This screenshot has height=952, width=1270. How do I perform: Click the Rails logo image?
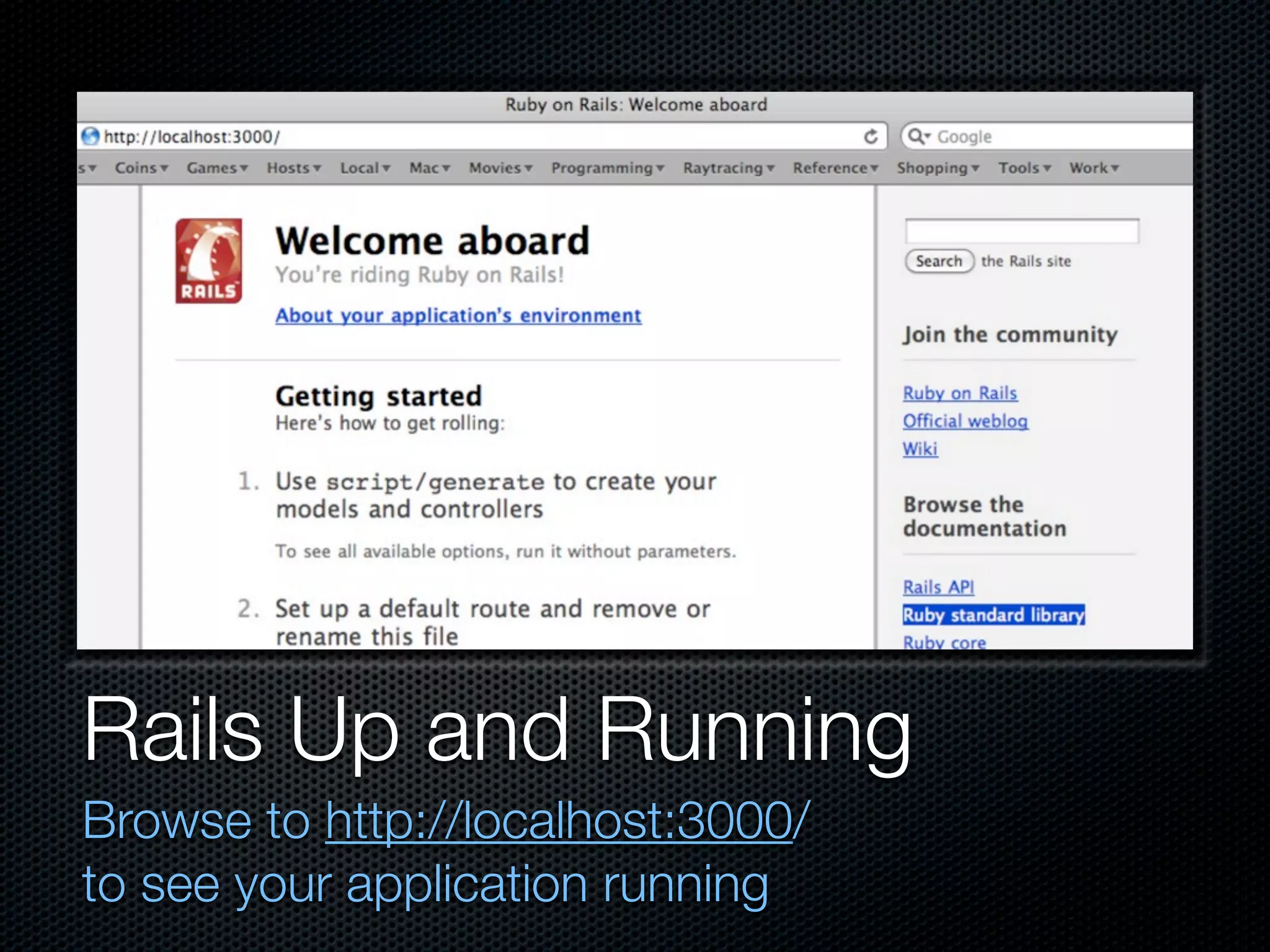click(209, 261)
